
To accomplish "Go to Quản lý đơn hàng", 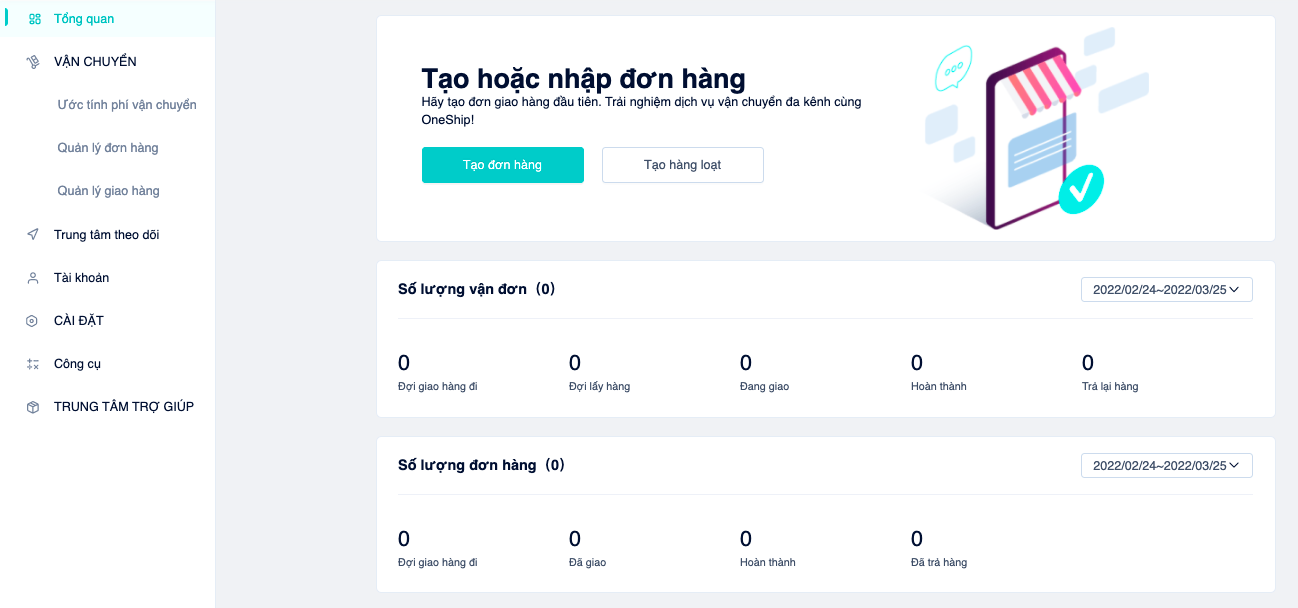I will point(108,148).
